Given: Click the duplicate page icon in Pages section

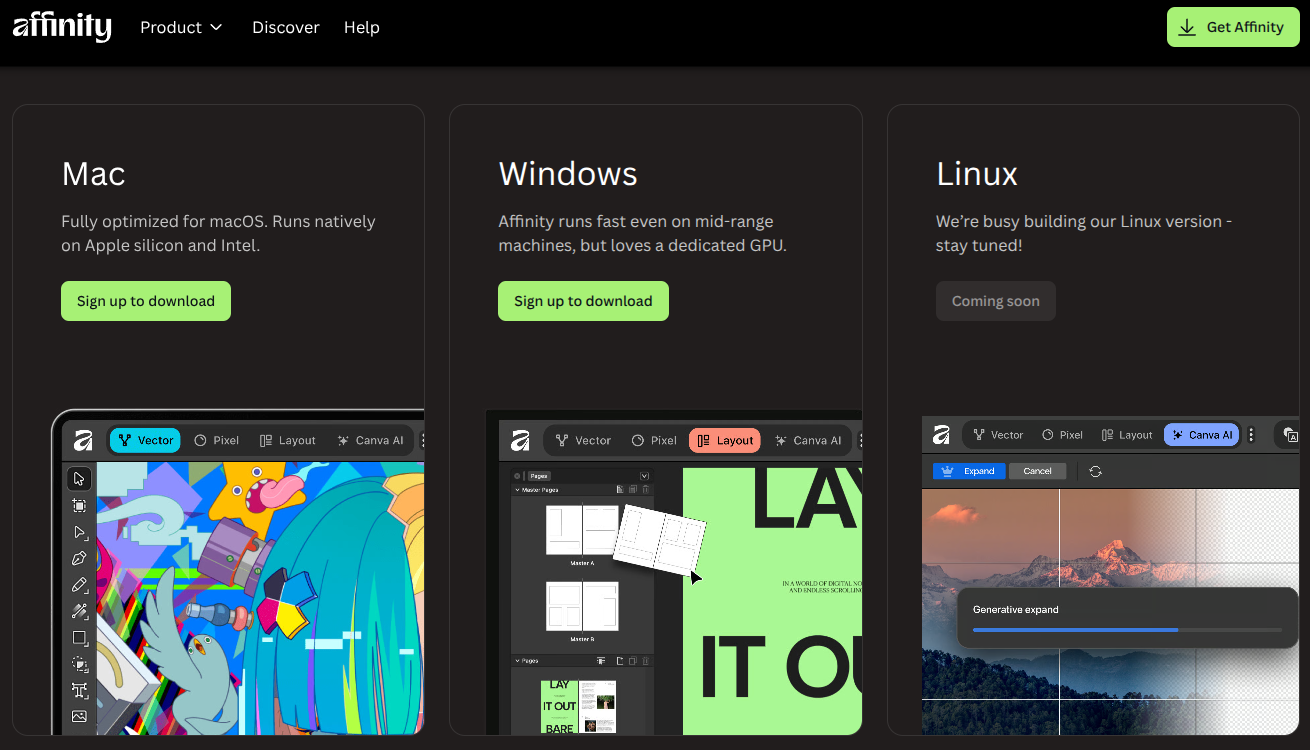Looking at the screenshot, I should pos(633,661).
